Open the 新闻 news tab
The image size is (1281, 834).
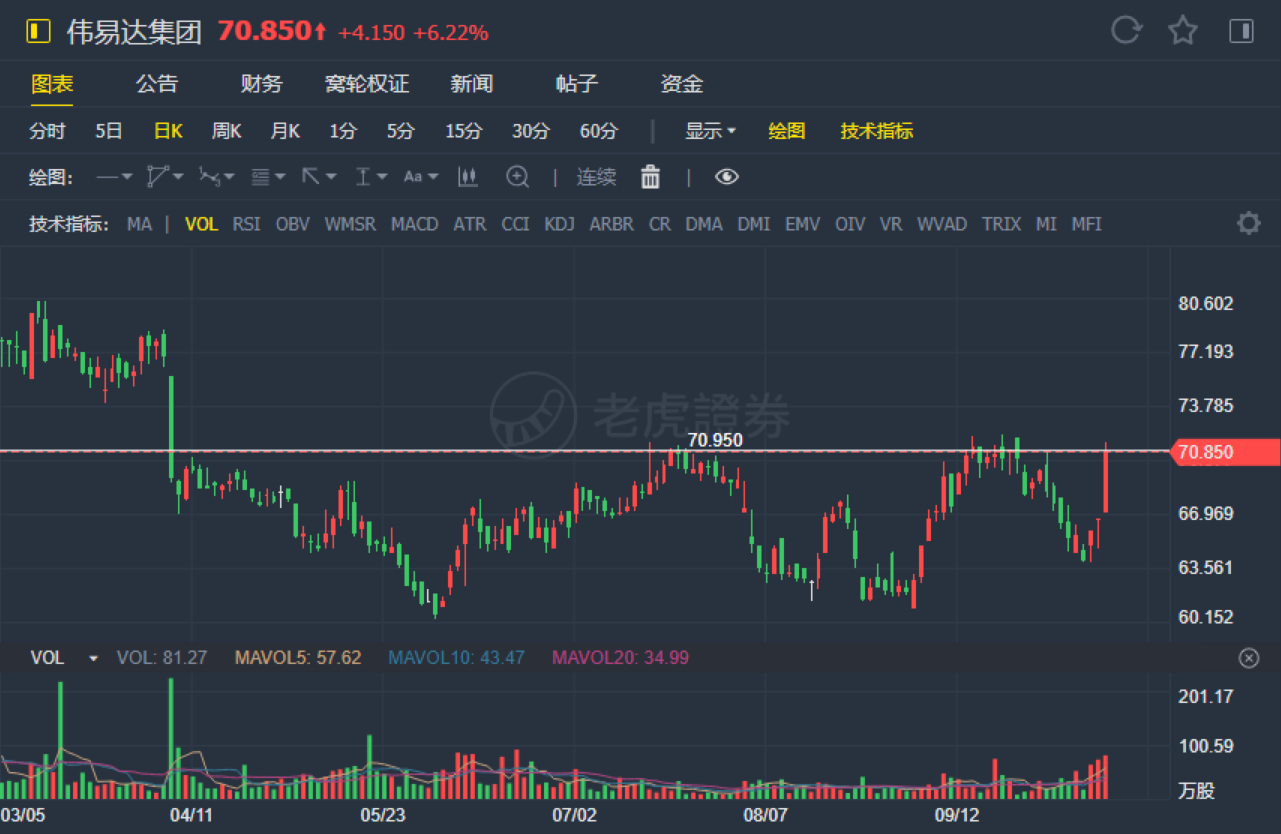click(472, 84)
